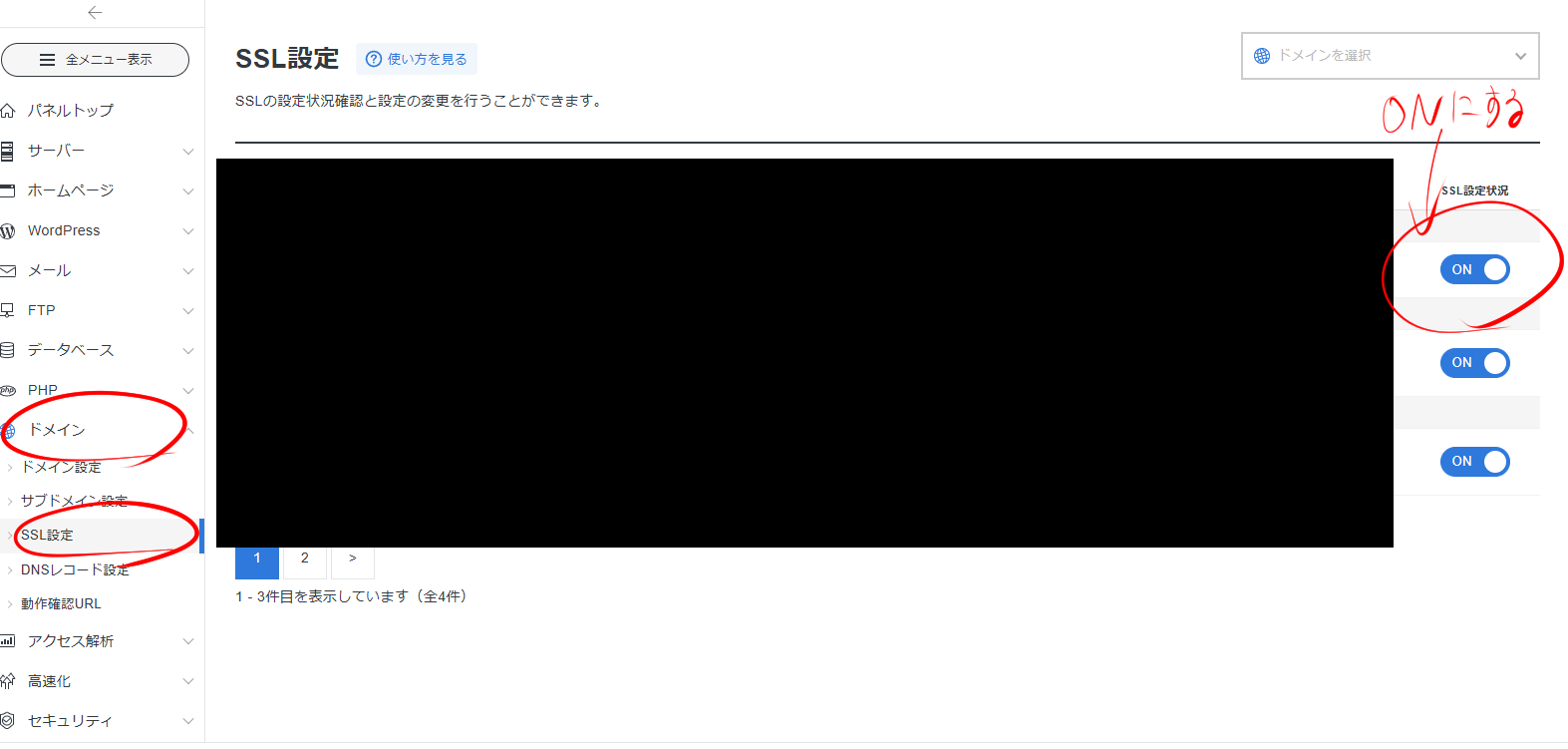Click the セキュリティ menu label
The width and height of the screenshot is (1568, 749).
pyautogui.click(x=70, y=720)
